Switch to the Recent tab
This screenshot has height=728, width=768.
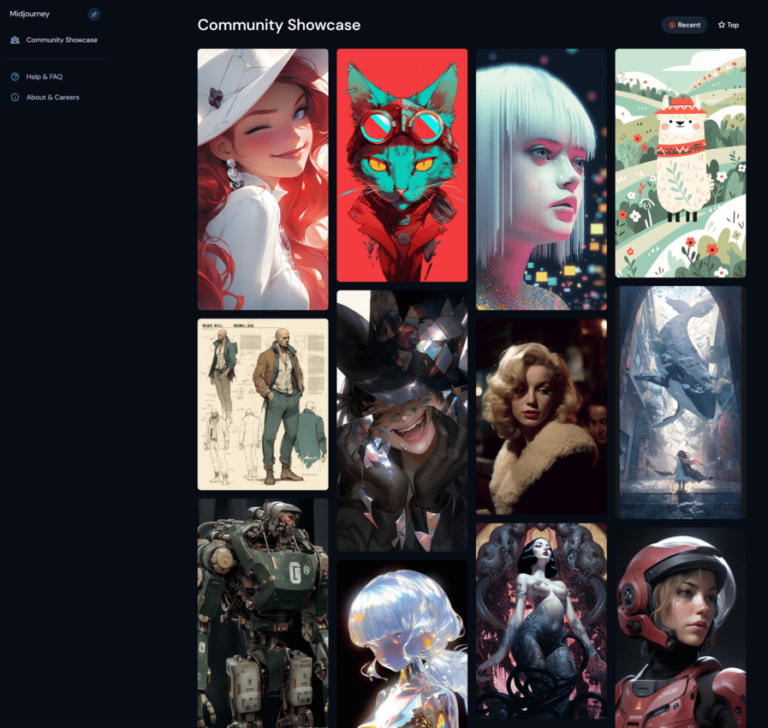[x=684, y=25]
